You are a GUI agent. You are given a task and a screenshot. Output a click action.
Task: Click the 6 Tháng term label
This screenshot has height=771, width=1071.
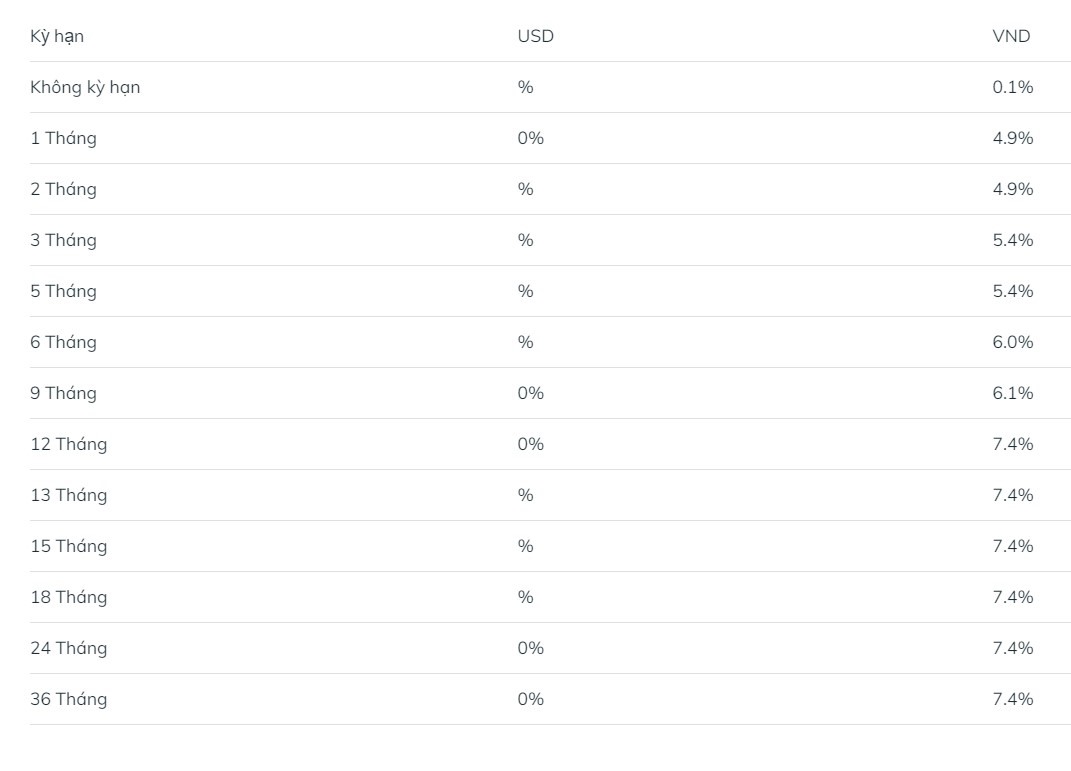[64, 342]
